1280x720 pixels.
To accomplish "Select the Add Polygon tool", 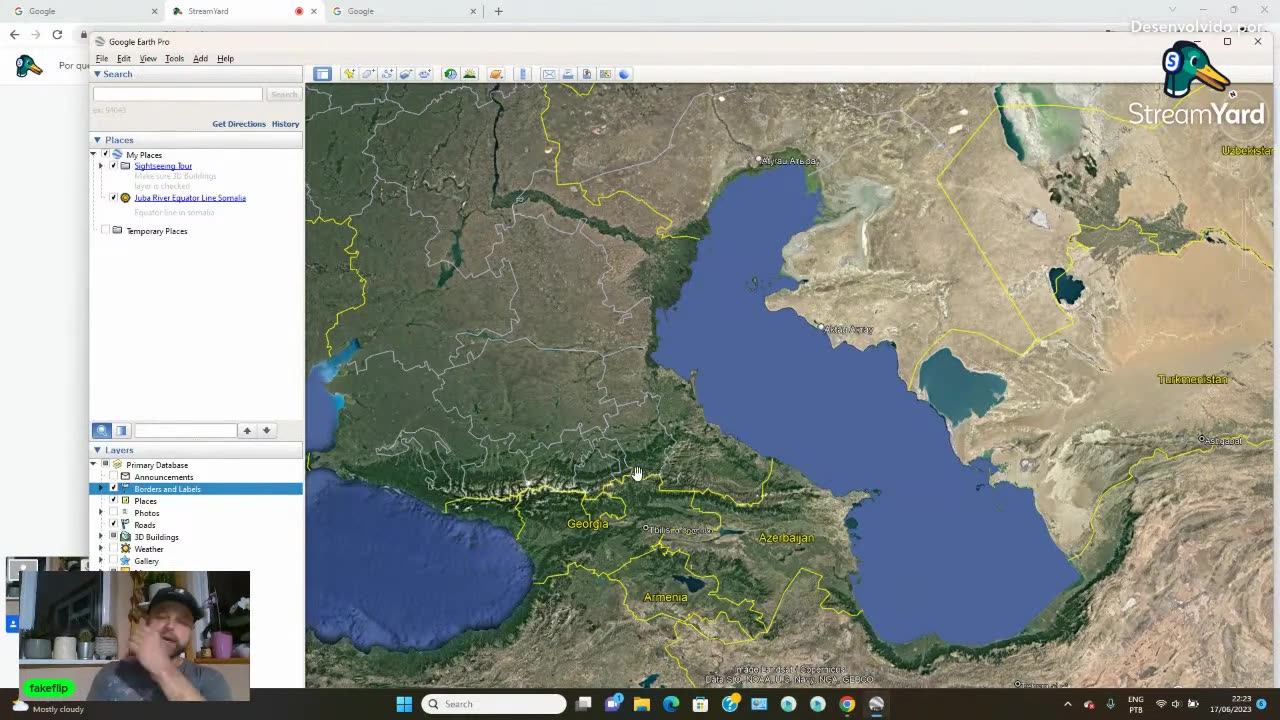I will pos(368,74).
